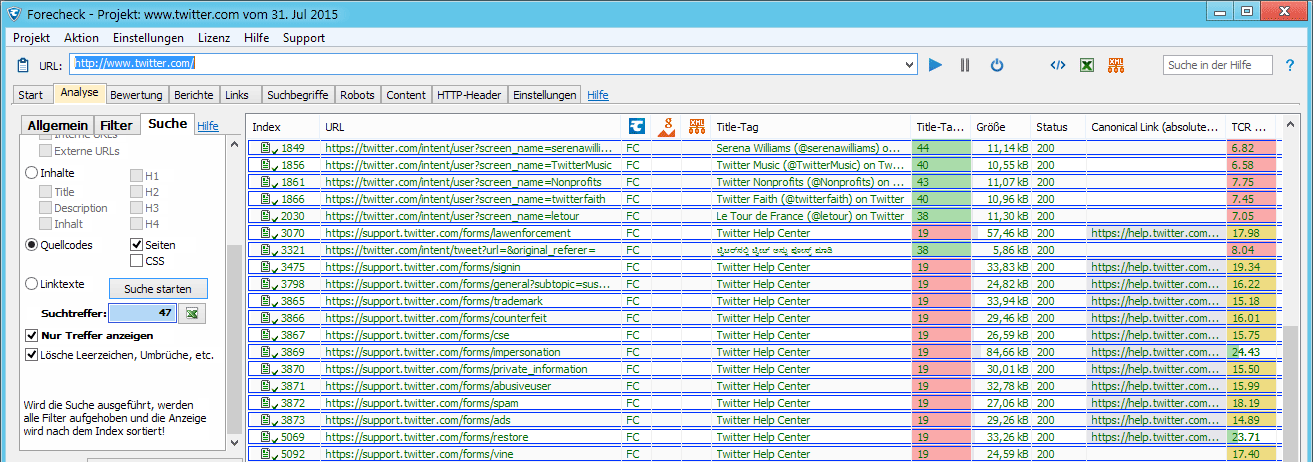Click title 'Le Tour de France (@letour) on Twitter'
Viewport: 1313px width, 462px height.
pyautogui.click(x=810, y=215)
